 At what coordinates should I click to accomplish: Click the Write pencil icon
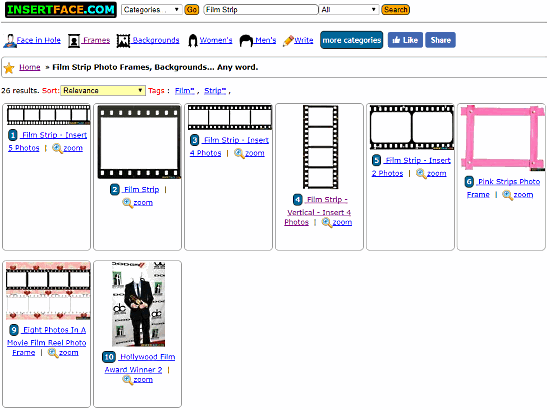pyautogui.click(x=288, y=41)
